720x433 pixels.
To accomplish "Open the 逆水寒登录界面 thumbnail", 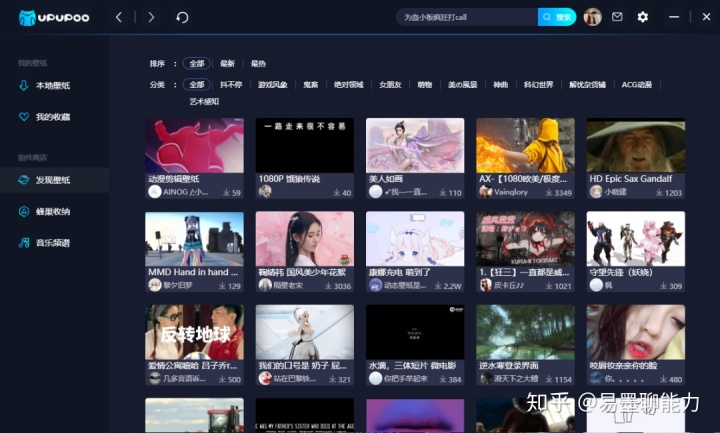I will click(525, 332).
